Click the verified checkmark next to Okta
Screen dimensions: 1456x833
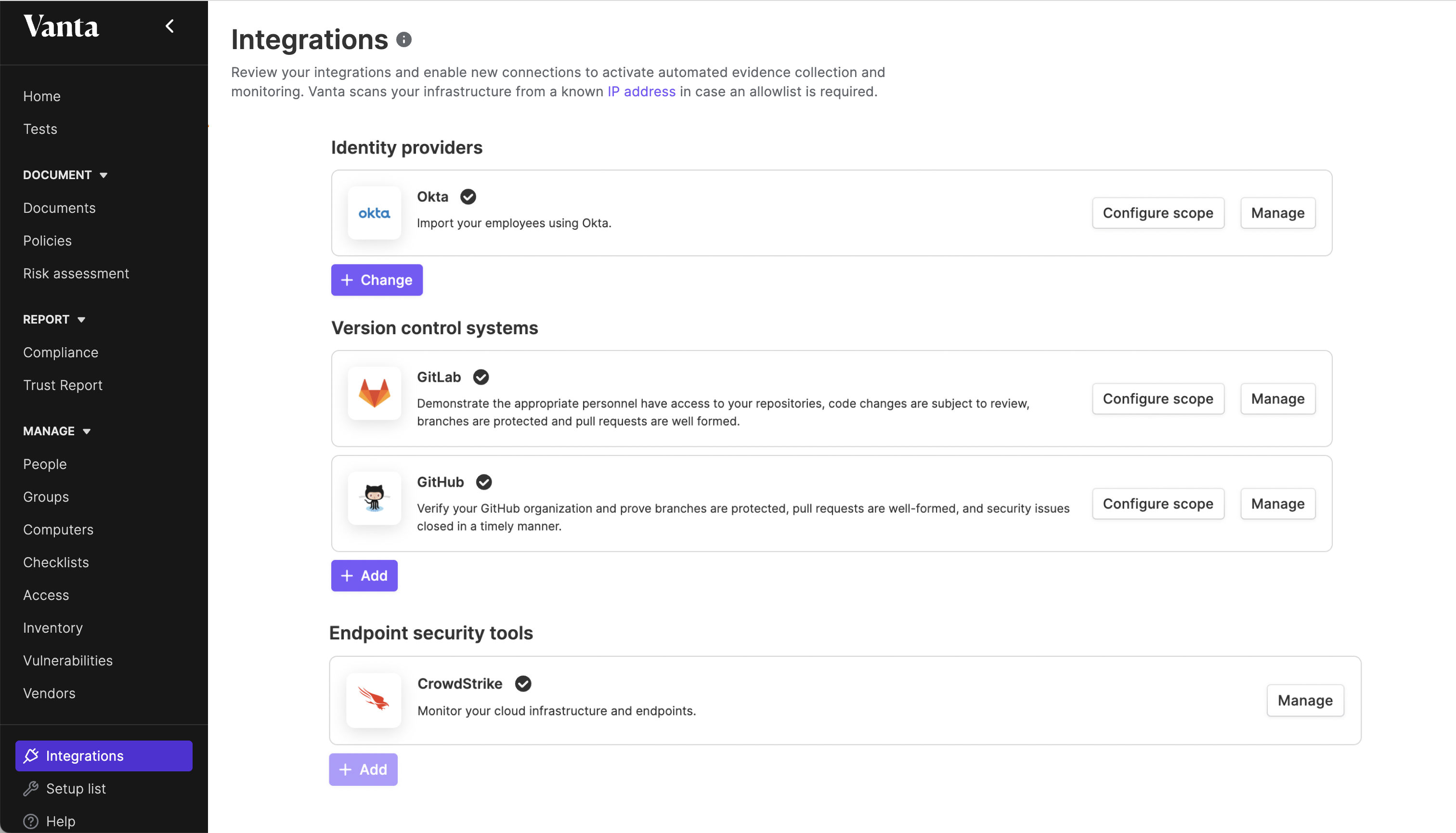pos(468,197)
